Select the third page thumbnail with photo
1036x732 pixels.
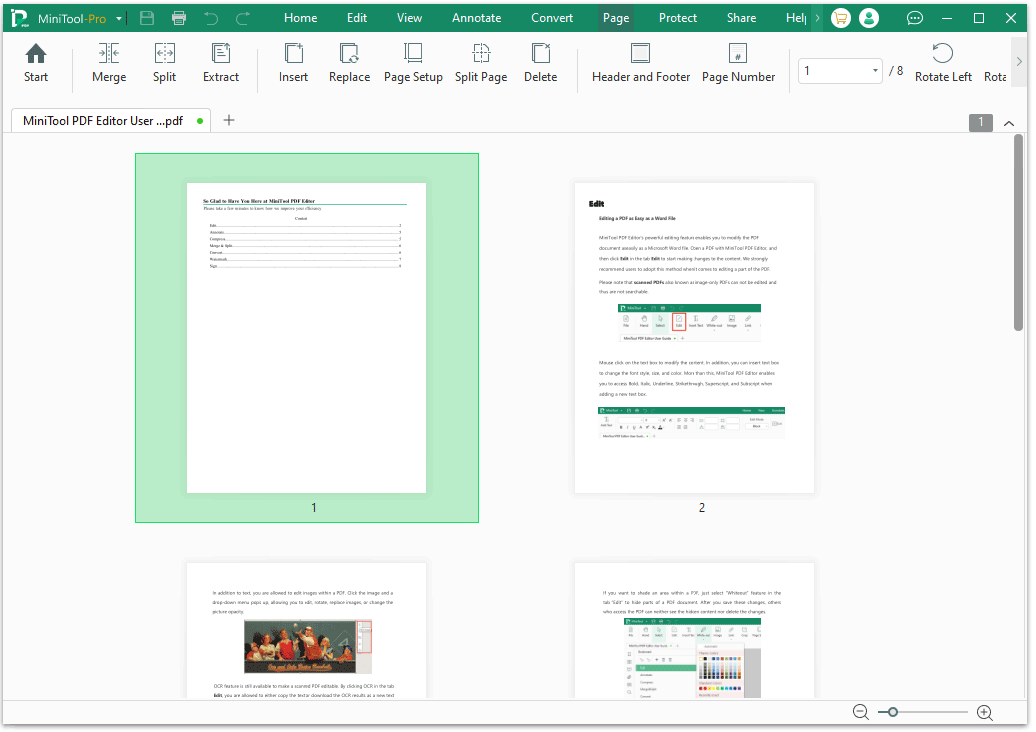(307, 630)
